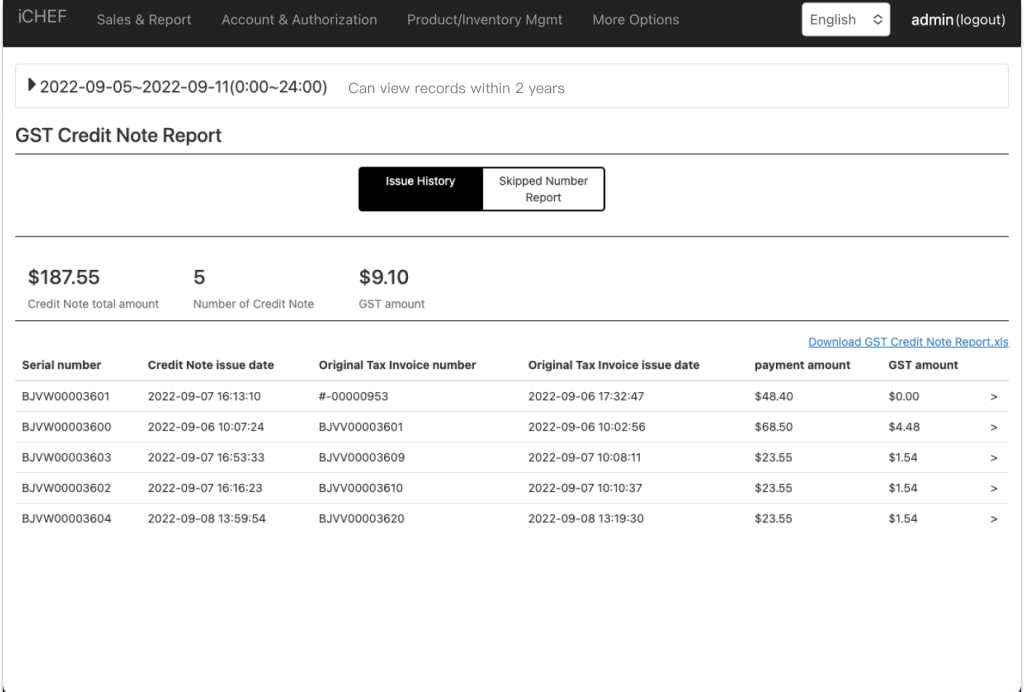
Task: Click the Serial number column header
Action: [61, 365]
